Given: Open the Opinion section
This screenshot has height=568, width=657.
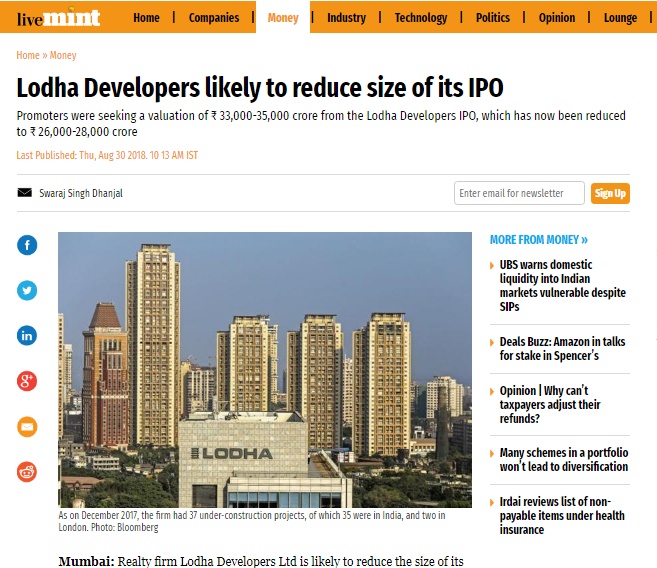Looking at the screenshot, I should [557, 18].
